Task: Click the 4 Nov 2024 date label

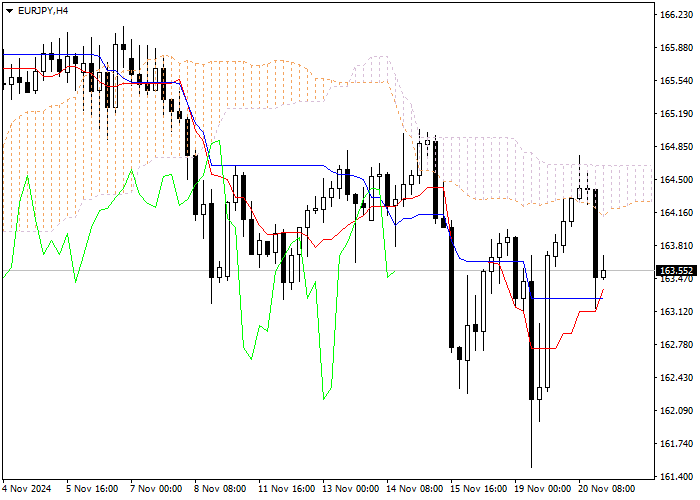Action: [27, 489]
